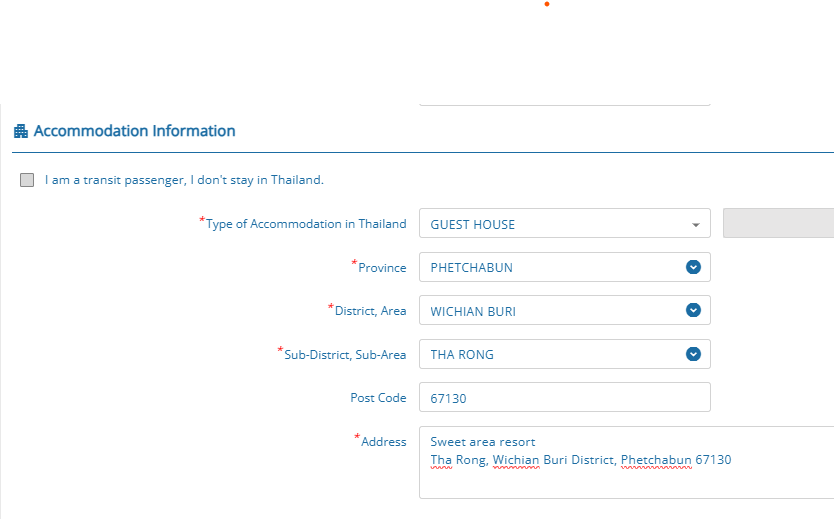Click the "Sub-District, Sub-Area" field label
The height and width of the screenshot is (519, 834).
tap(345, 354)
